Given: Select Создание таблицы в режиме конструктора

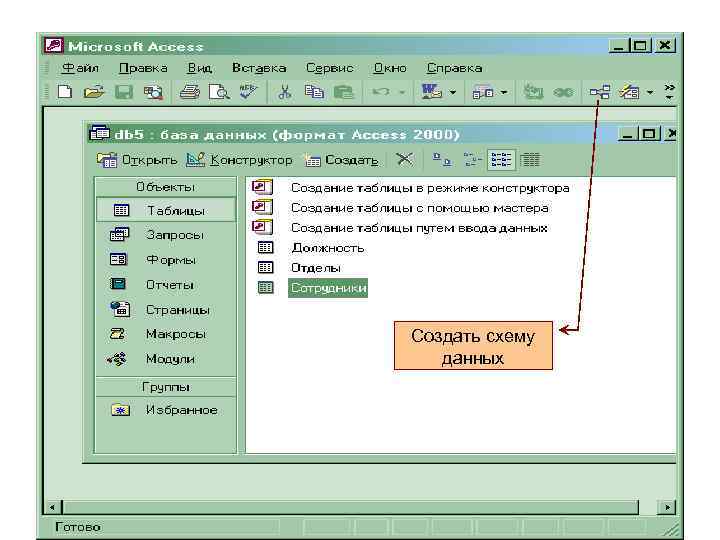Looking at the screenshot, I should (x=430, y=188).
